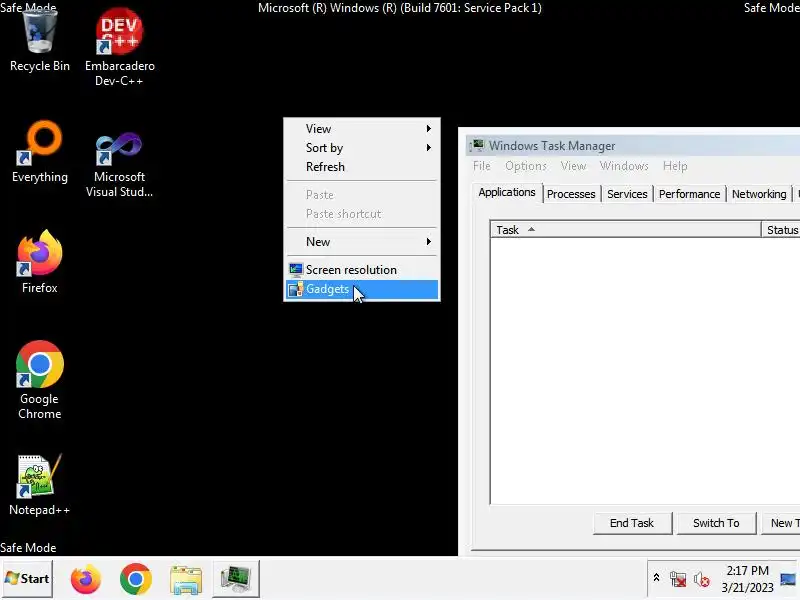The image size is (800, 600).
Task: Click the End Task button
Action: click(x=632, y=523)
